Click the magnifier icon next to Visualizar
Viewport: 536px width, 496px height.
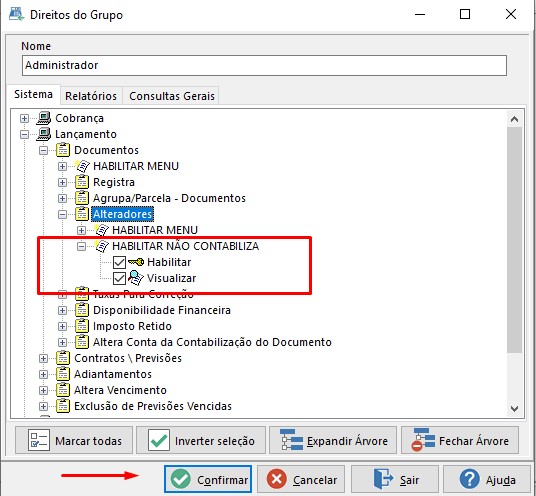pos(136,278)
